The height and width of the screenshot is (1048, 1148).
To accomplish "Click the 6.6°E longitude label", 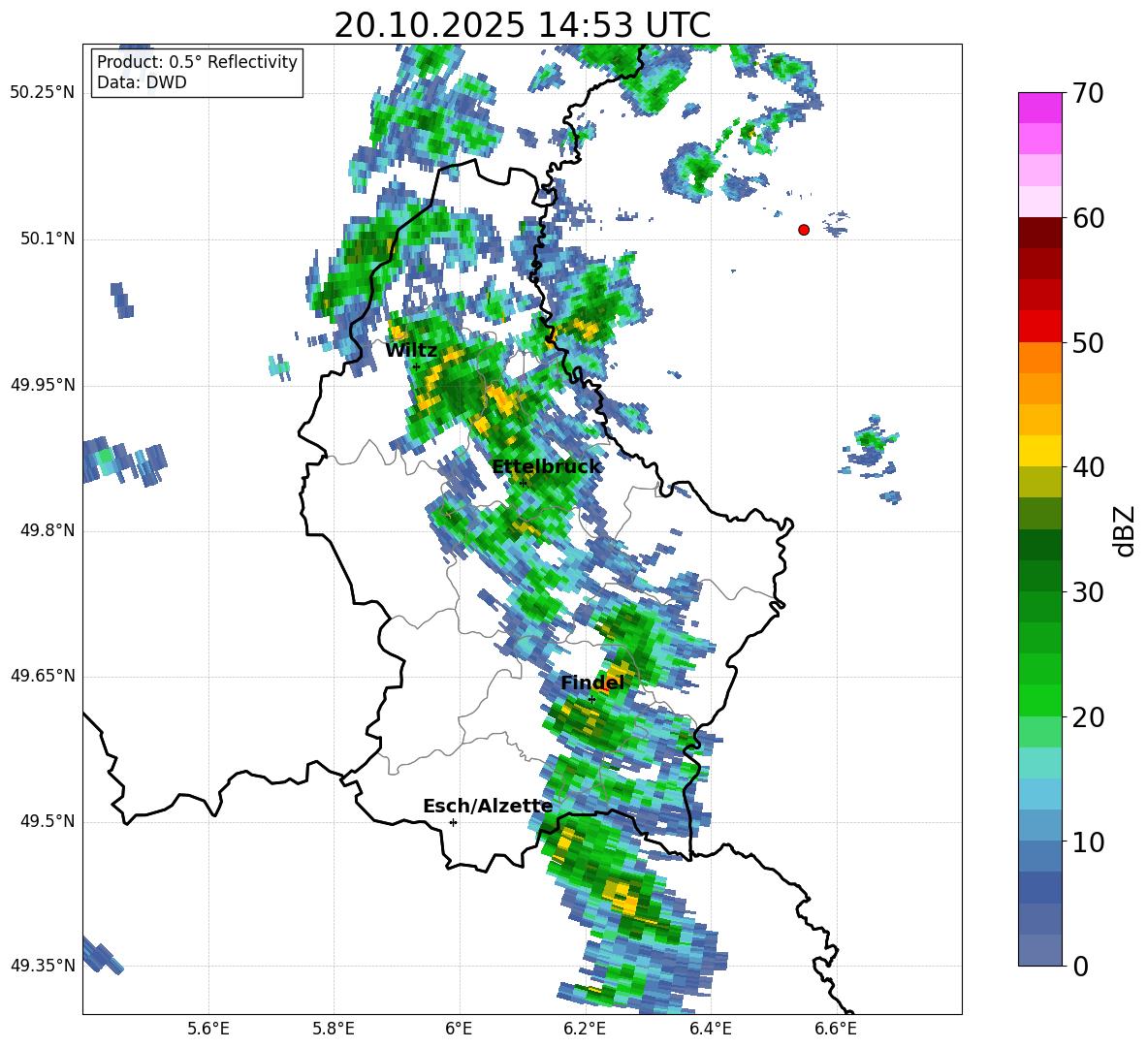I will (836, 1029).
